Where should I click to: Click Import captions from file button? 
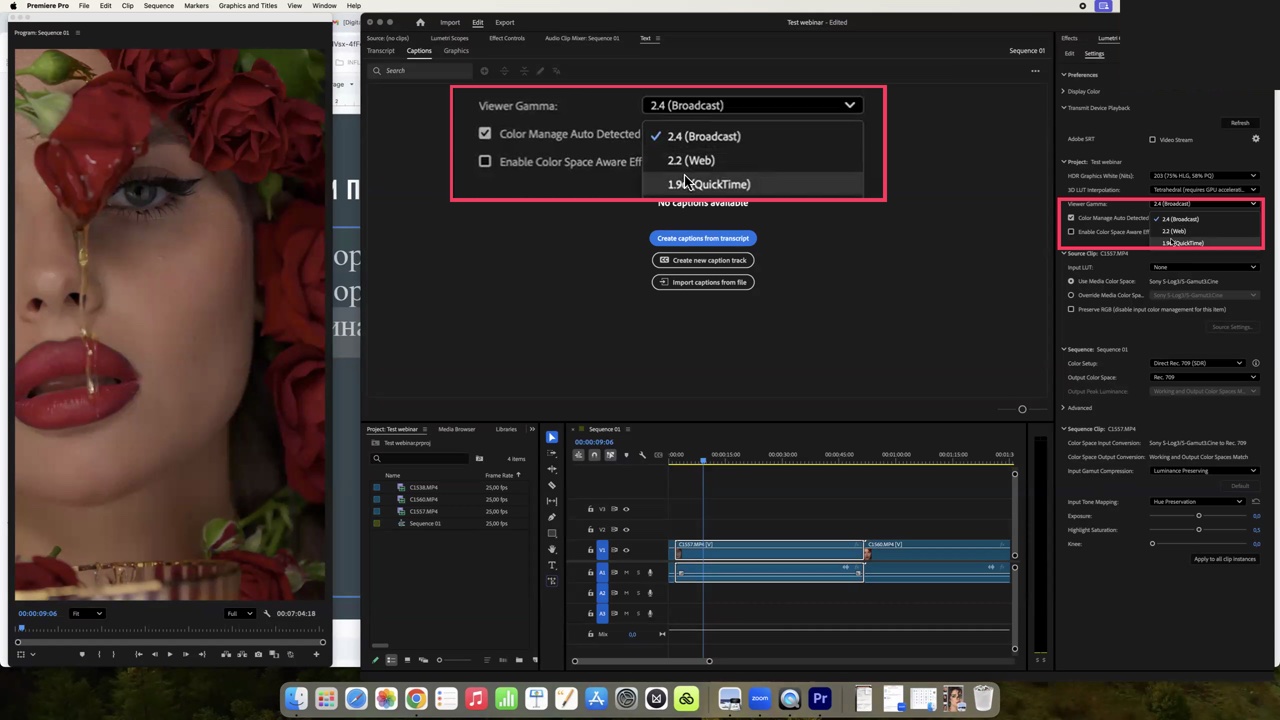(x=703, y=282)
